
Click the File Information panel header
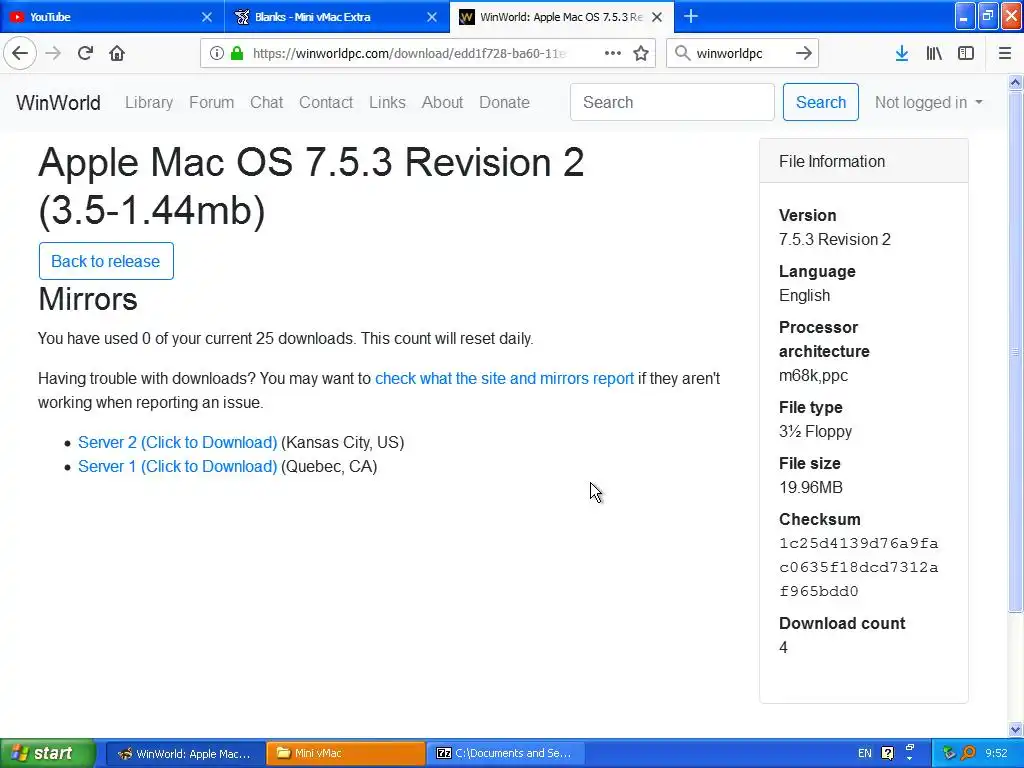(x=863, y=161)
